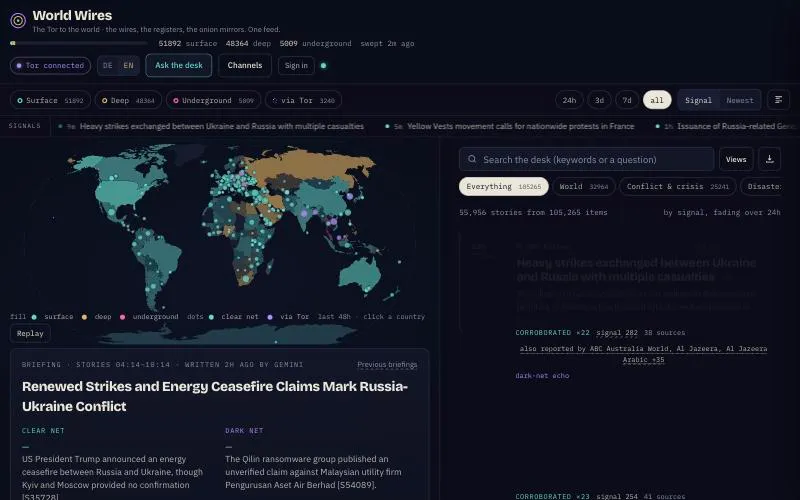Toggle the via Tor 3240 filter

pos(303,101)
